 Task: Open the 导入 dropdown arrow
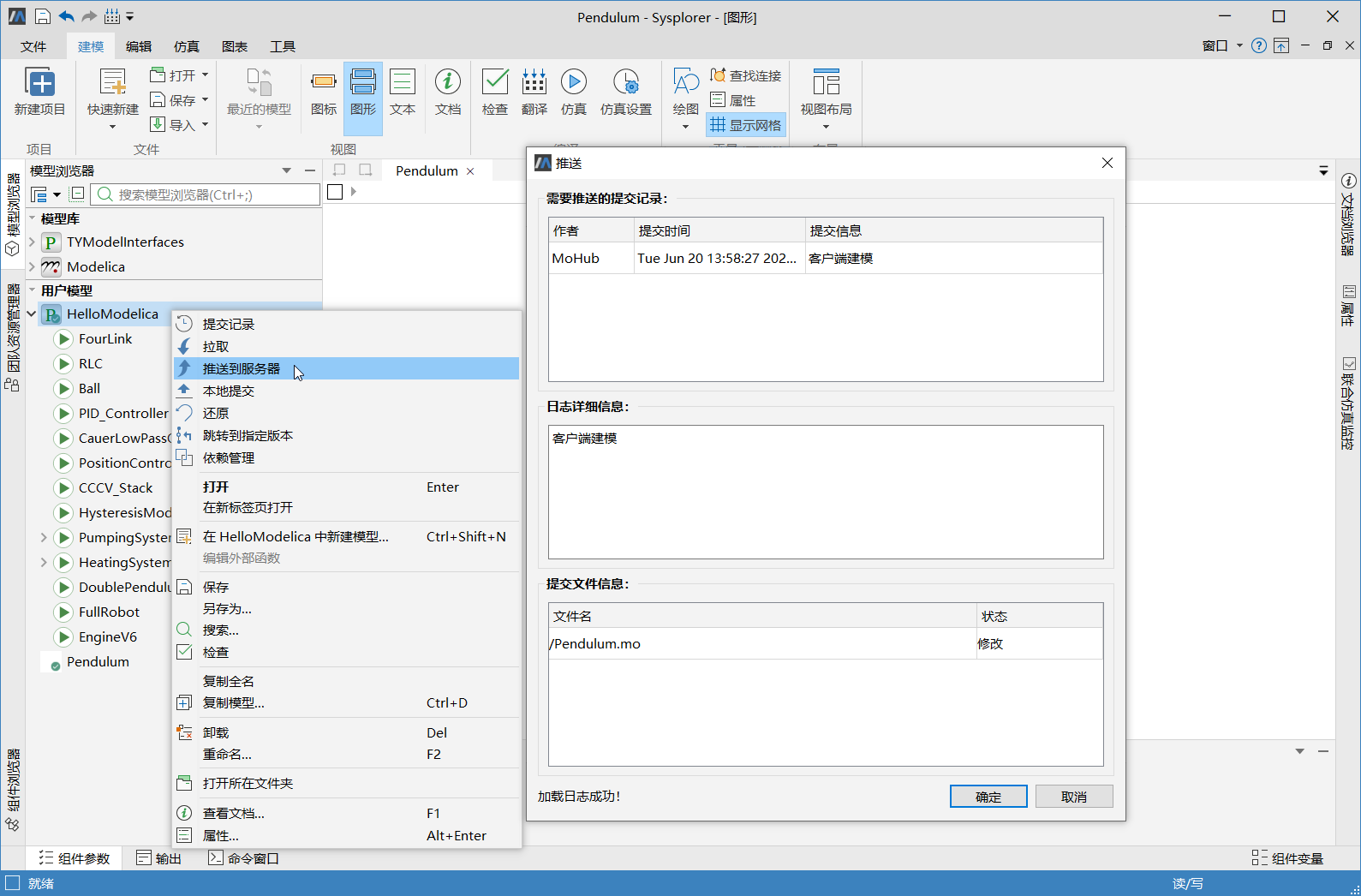(x=206, y=125)
